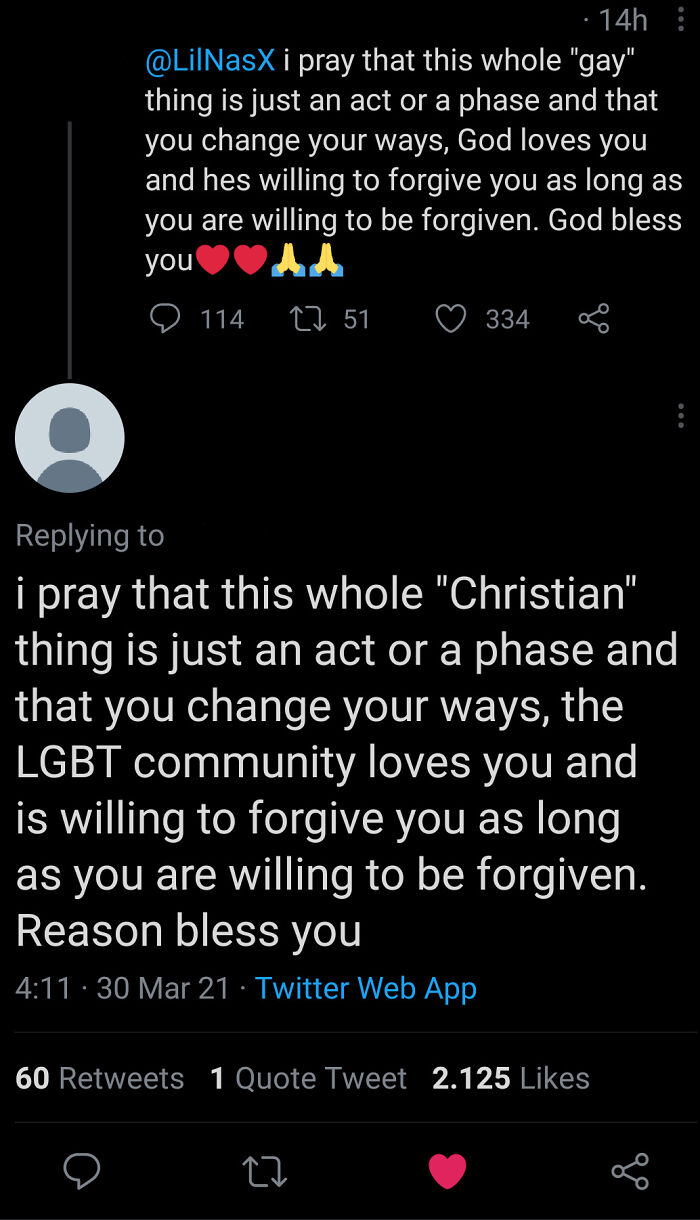Image resolution: width=700 pixels, height=1220 pixels.
Task: View the 60 Retweets list
Action: (99, 1078)
